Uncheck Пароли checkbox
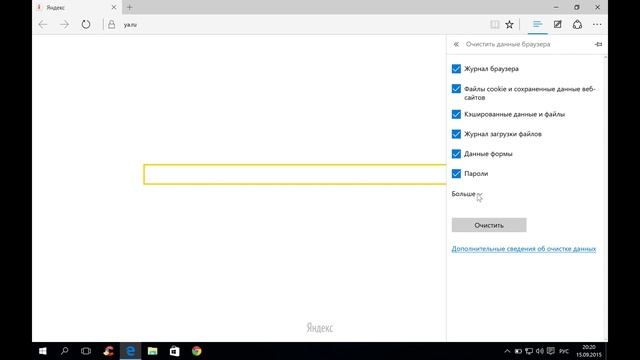Viewport: 640px width, 360px height. tap(456, 173)
